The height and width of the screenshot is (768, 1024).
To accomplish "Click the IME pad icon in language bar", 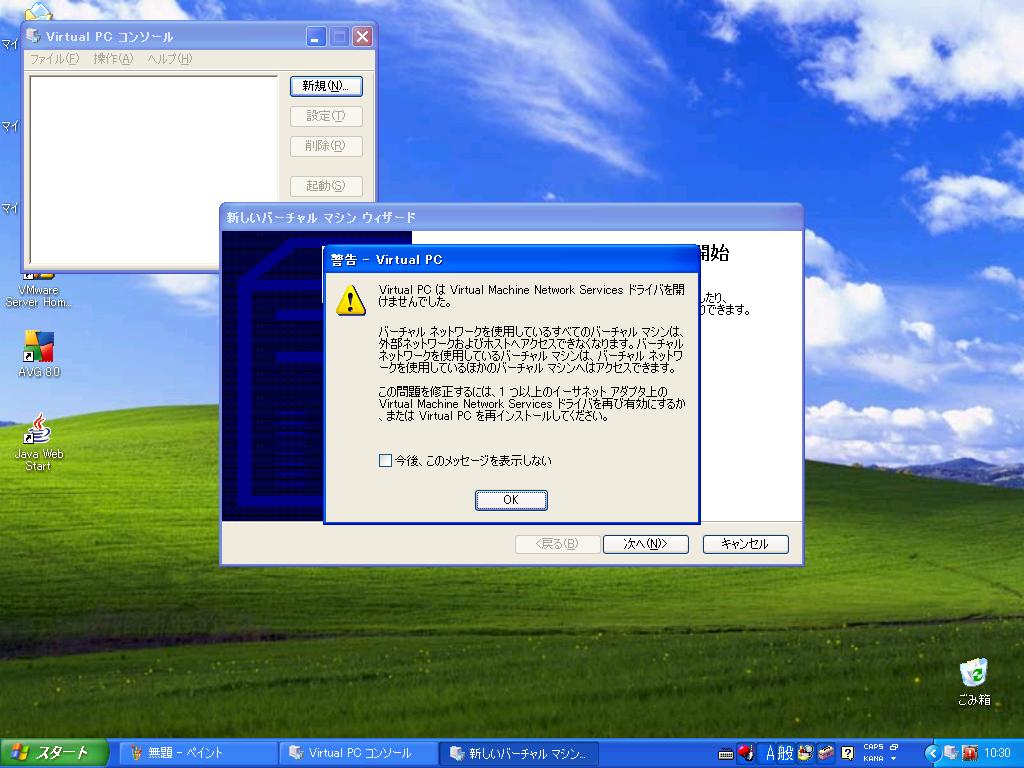I will point(805,753).
